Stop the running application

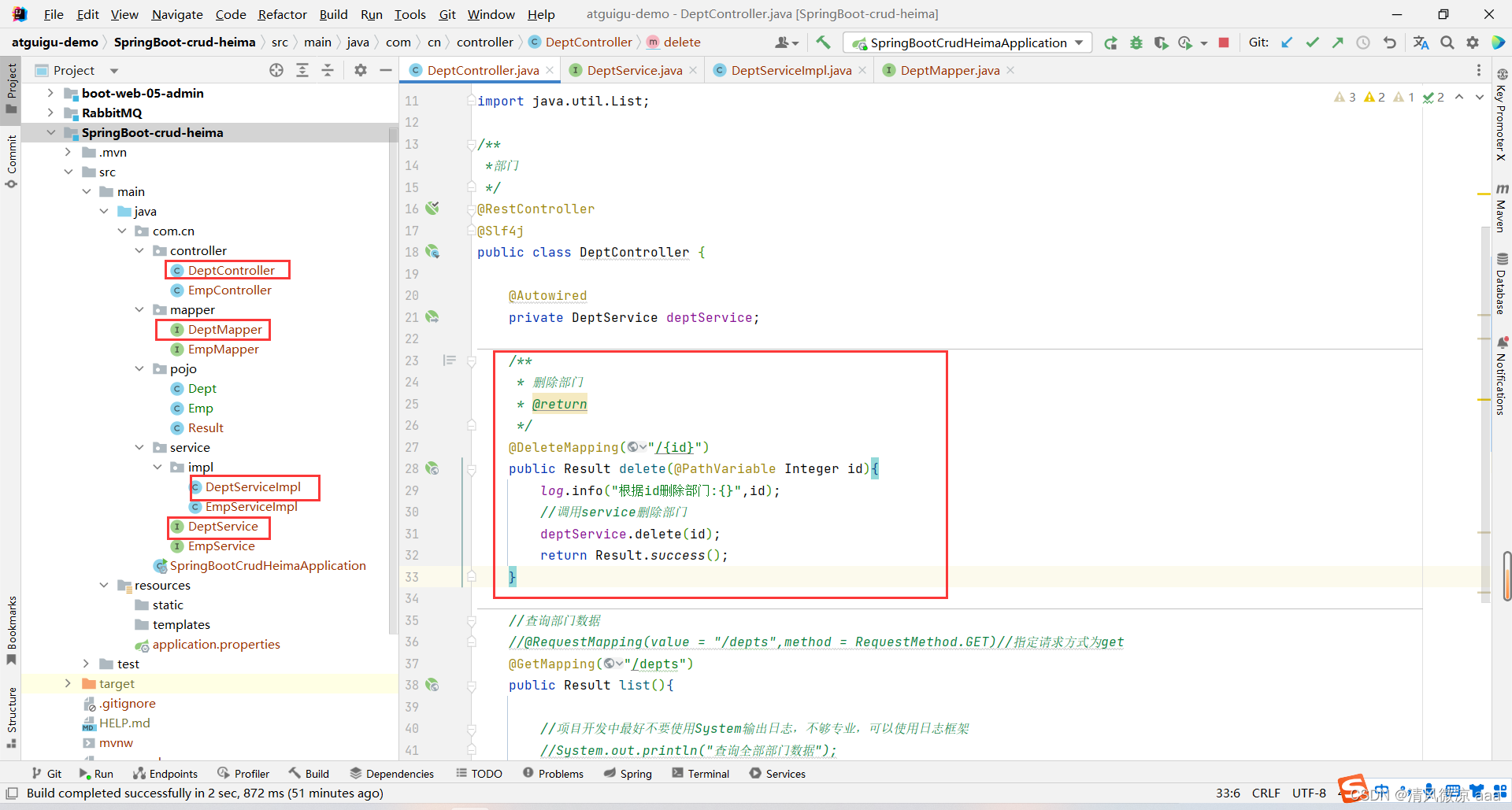tap(1224, 43)
